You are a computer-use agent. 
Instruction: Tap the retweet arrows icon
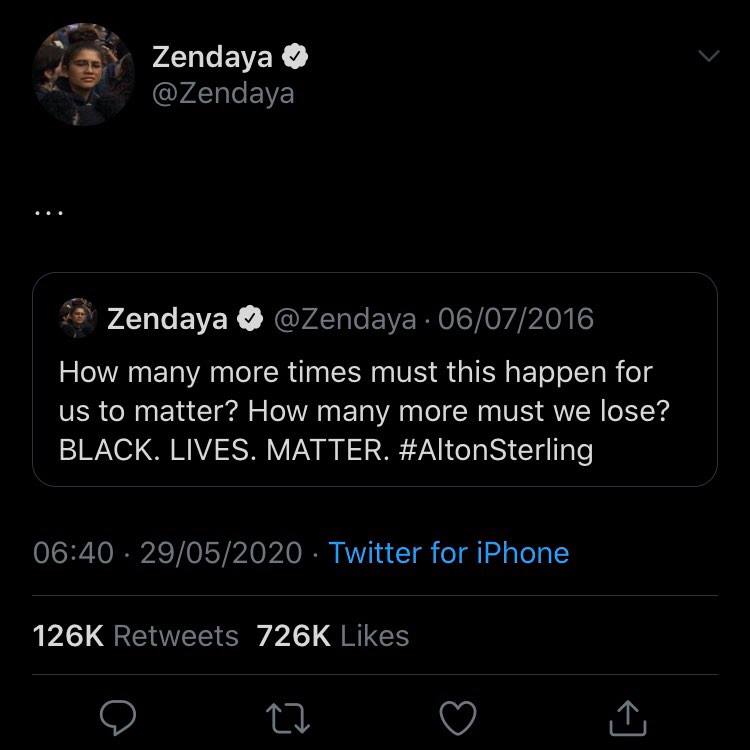click(x=290, y=715)
